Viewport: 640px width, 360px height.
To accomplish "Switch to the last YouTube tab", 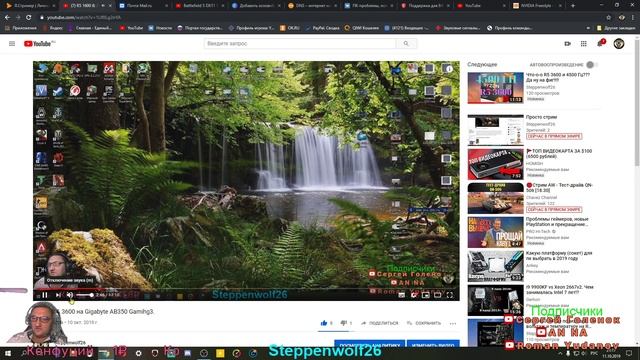I will (481, 6).
